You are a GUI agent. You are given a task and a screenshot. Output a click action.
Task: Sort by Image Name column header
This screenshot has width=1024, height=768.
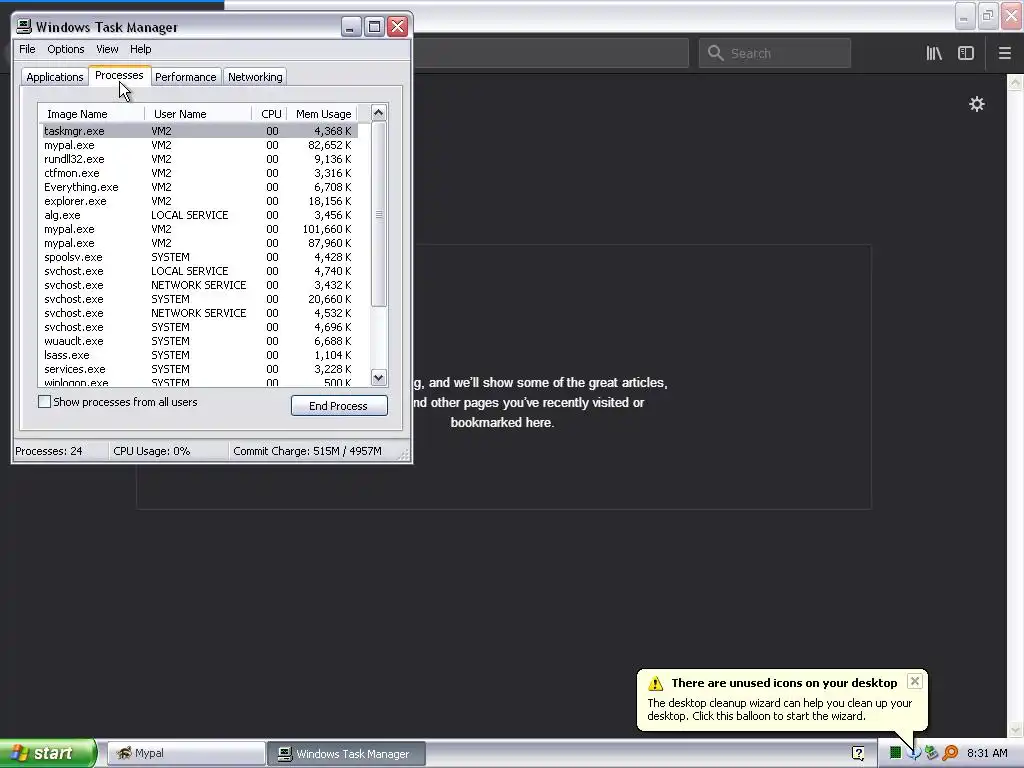click(x=91, y=114)
